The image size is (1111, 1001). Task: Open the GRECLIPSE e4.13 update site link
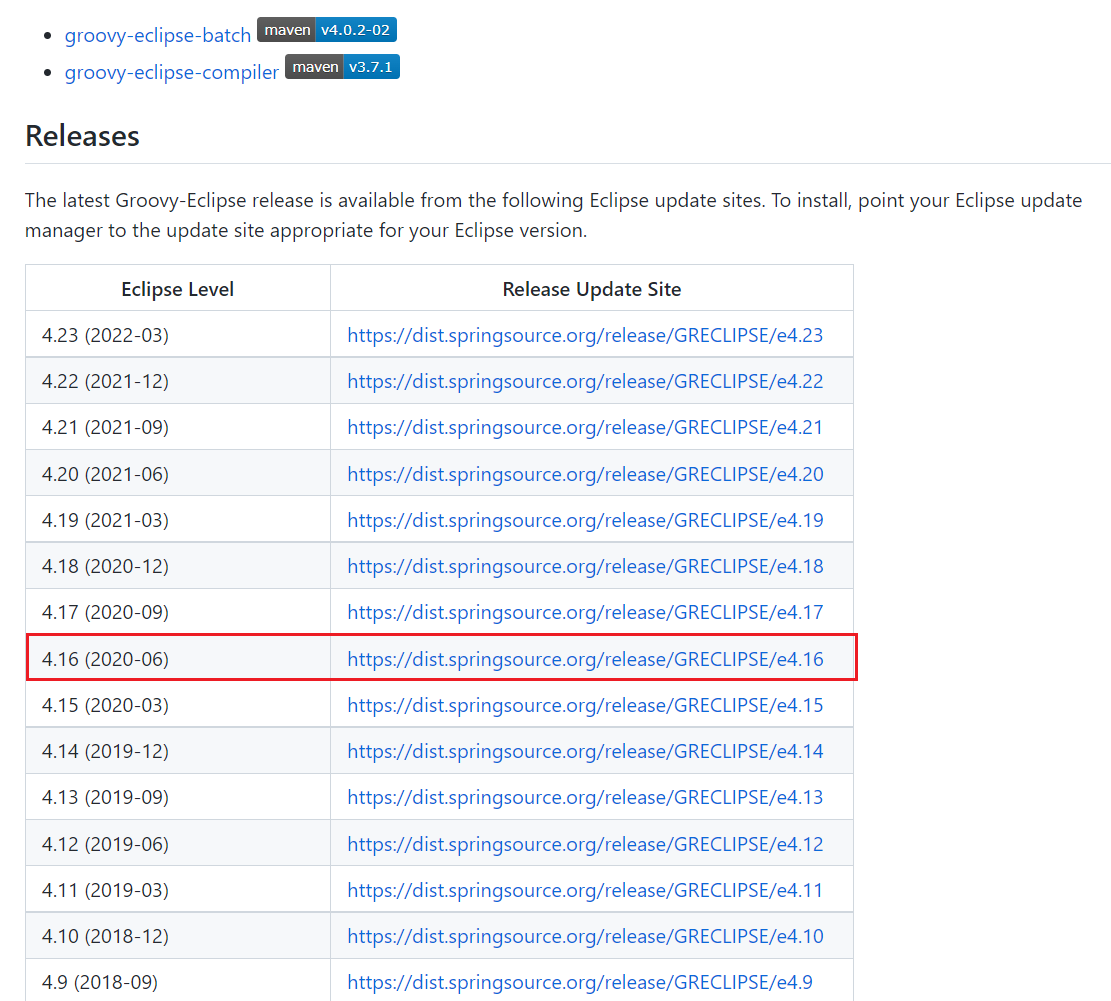[x=585, y=797]
